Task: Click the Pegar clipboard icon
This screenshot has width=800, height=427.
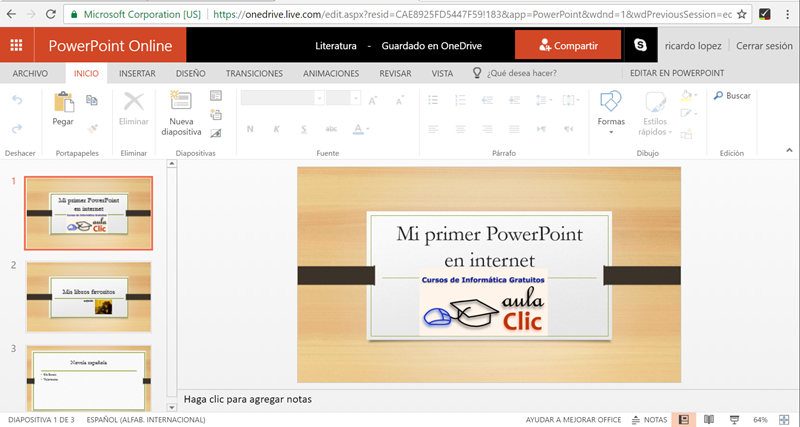Action: click(x=64, y=102)
